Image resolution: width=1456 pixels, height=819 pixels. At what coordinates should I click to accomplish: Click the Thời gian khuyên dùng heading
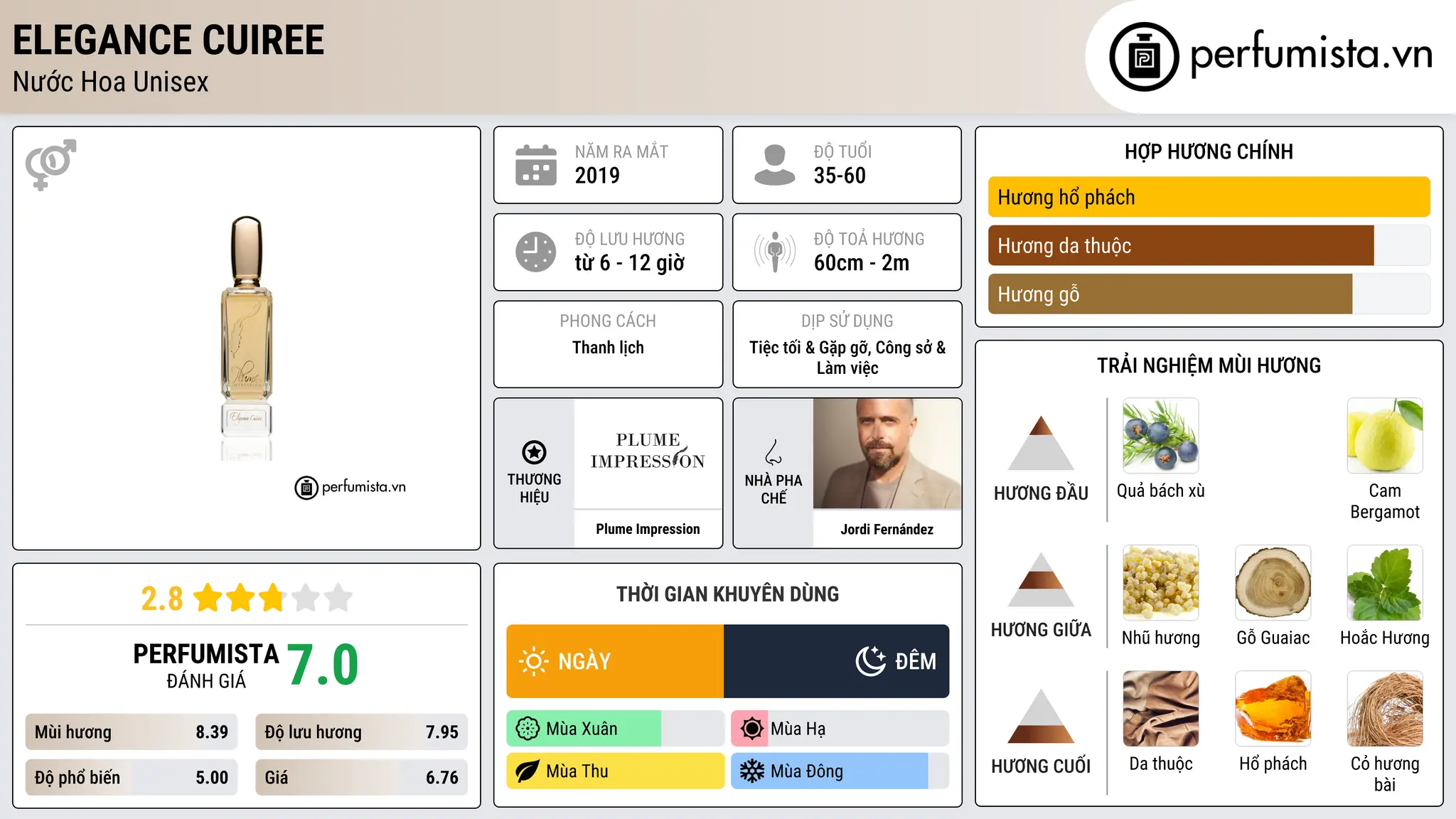[727, 594]
